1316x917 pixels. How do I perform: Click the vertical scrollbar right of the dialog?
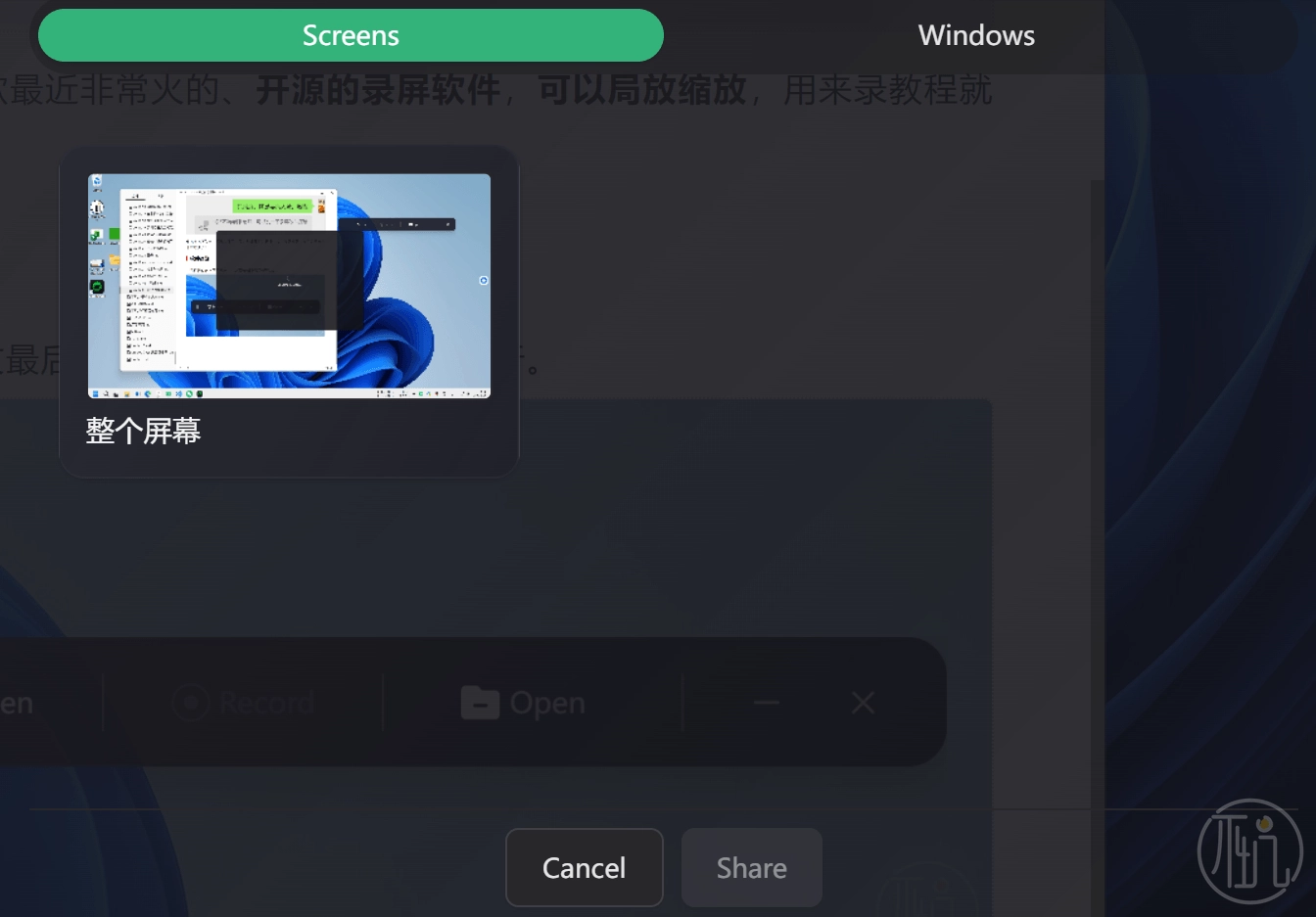[1098, 489]
